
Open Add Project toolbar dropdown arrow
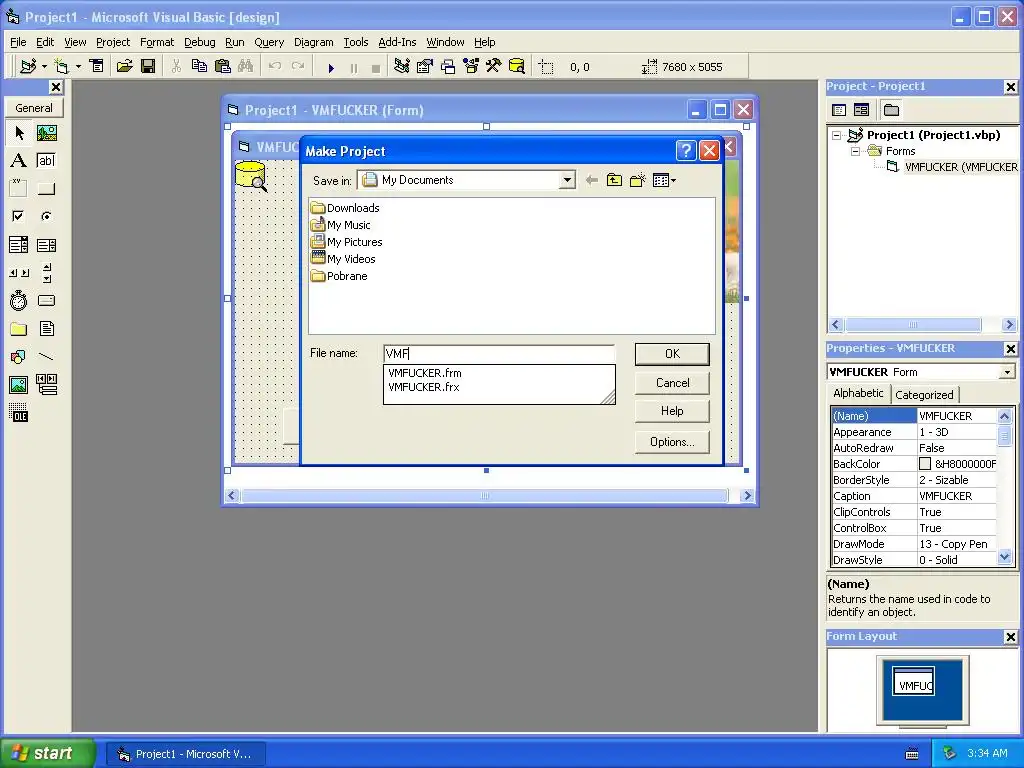[44, 67]
